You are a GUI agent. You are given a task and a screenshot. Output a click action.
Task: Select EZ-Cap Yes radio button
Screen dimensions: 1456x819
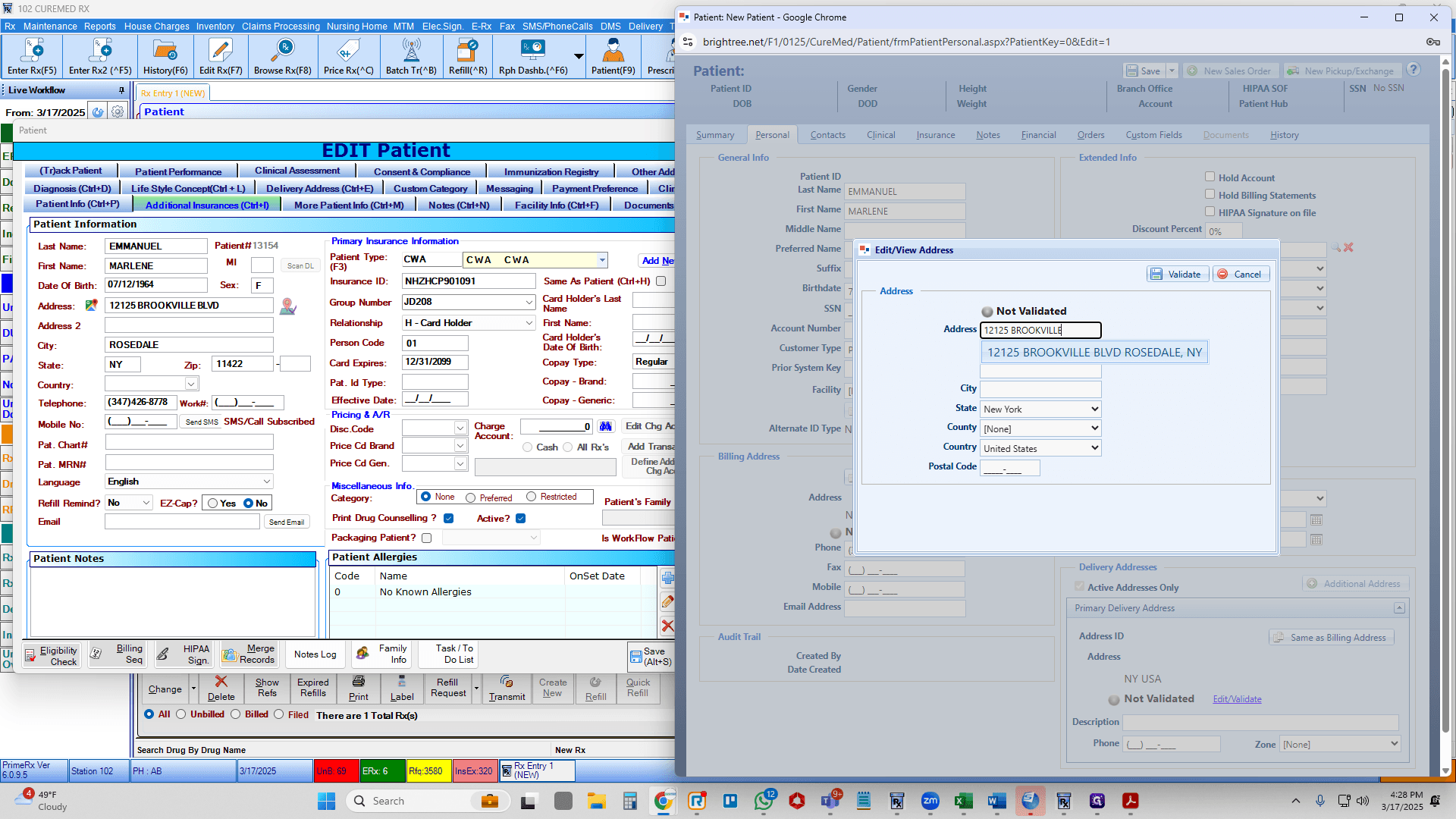pyautogui.click(x=213, y=504)
